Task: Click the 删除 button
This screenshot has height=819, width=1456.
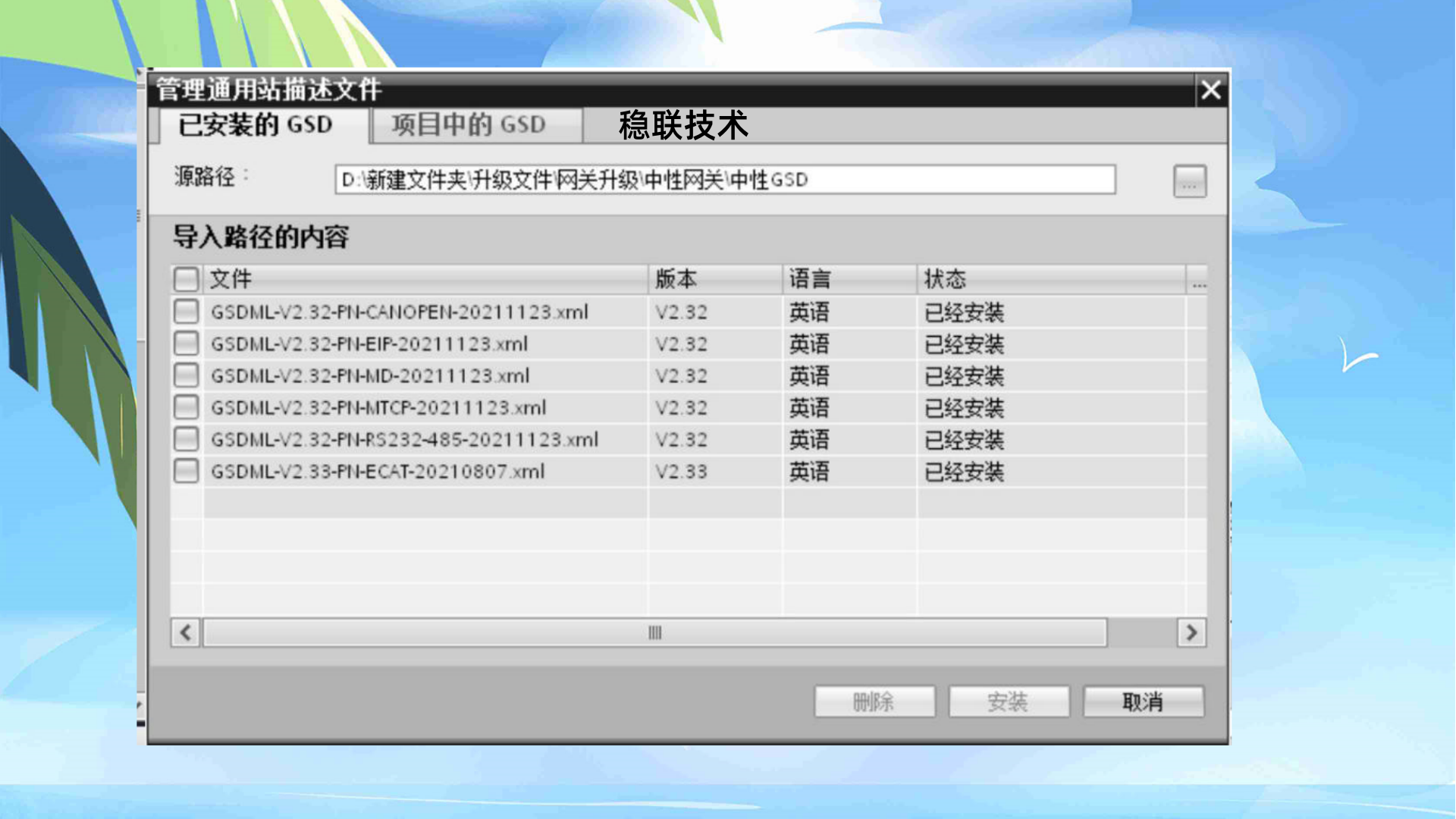Action: point(874,701)
